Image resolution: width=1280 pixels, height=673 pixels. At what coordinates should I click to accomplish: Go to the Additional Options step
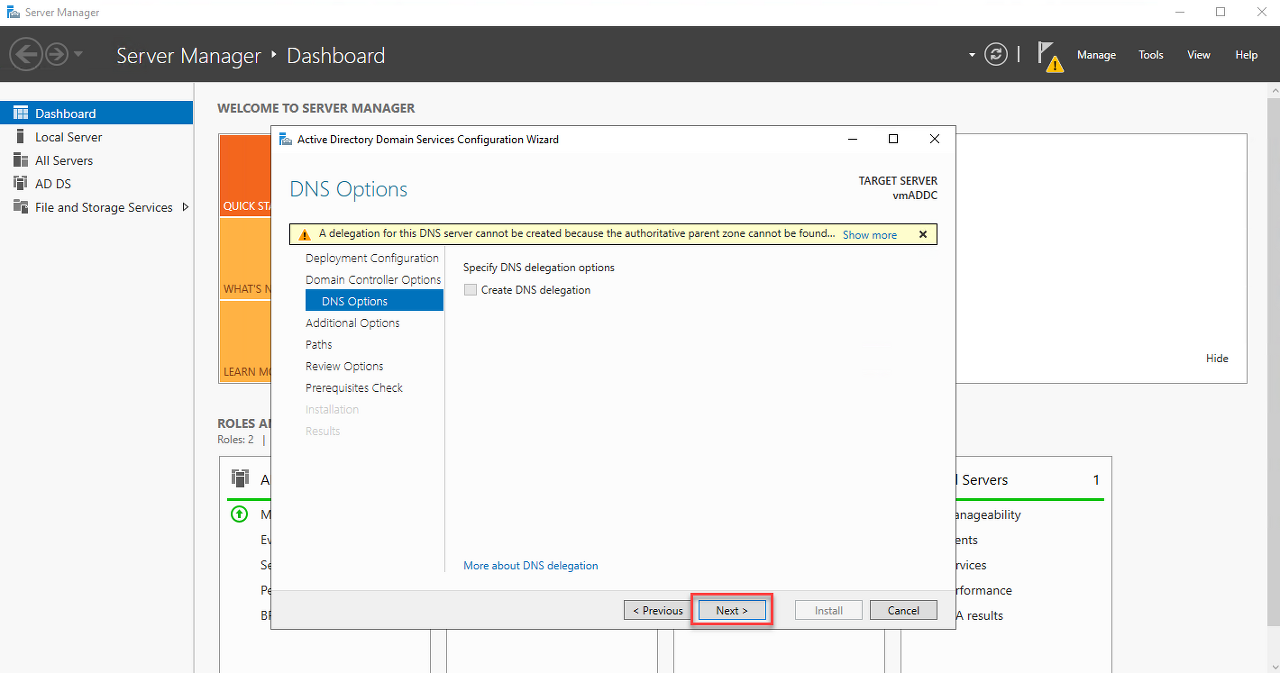pyautogui.click(x=352, y=323)
